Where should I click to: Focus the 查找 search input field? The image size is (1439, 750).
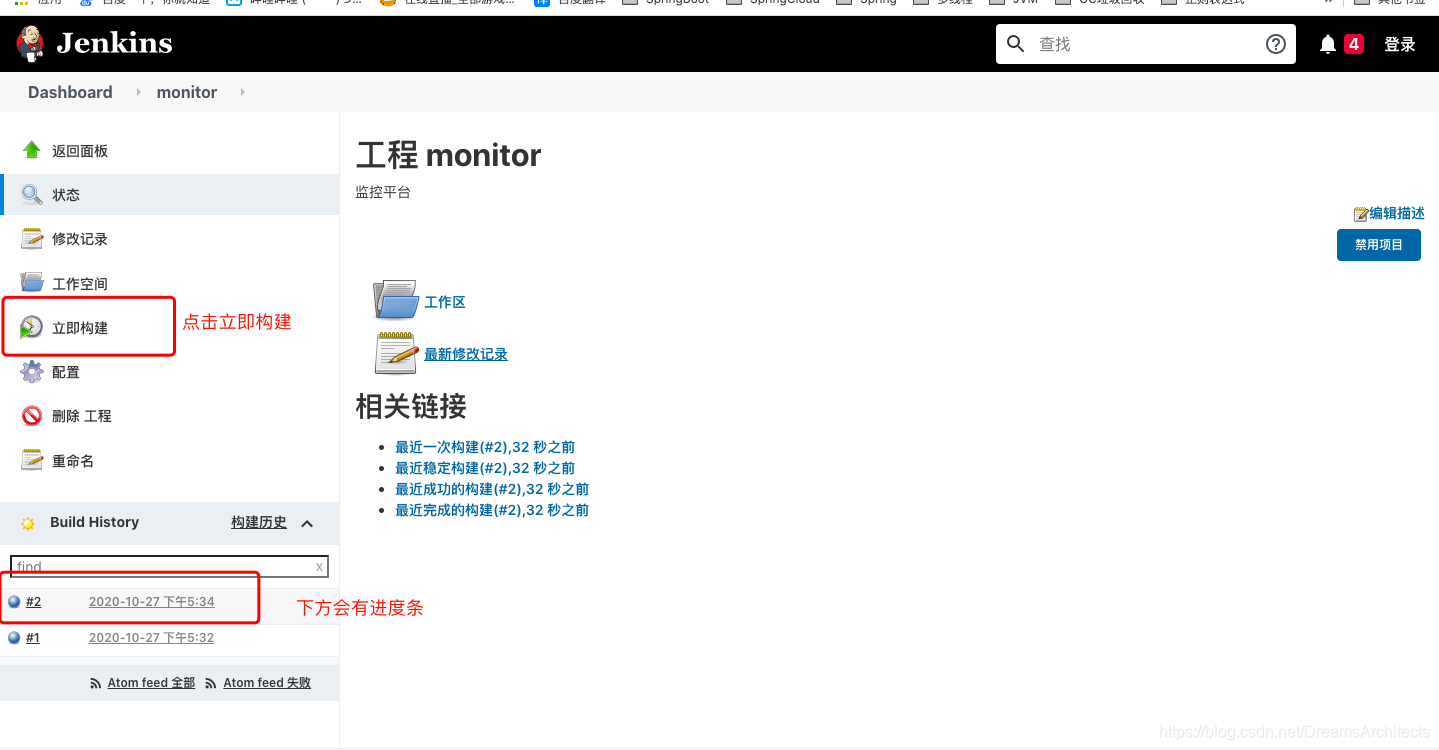(x=1145, y=44)
